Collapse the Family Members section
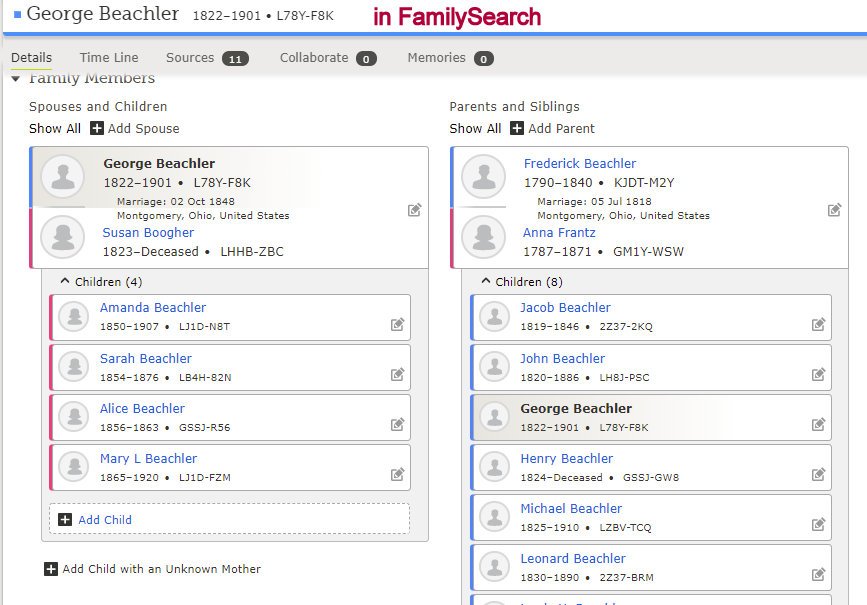Image resolution: width=867 pixels, height=605 pixels. click(x=16, y=79)
